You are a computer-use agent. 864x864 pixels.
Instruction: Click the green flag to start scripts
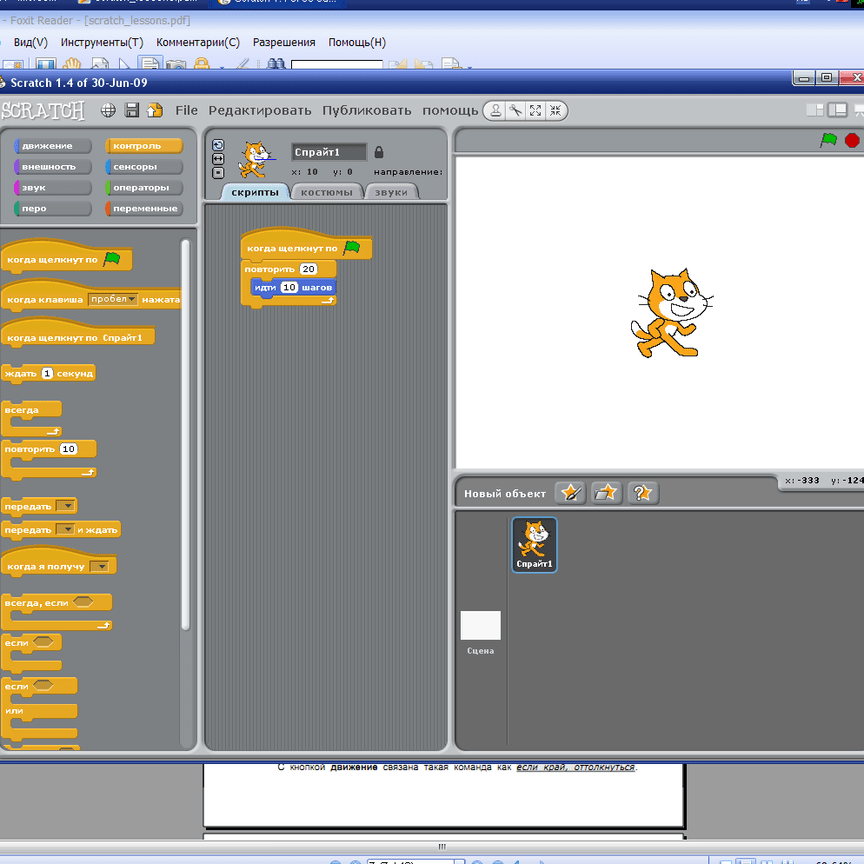coord(828,140)
